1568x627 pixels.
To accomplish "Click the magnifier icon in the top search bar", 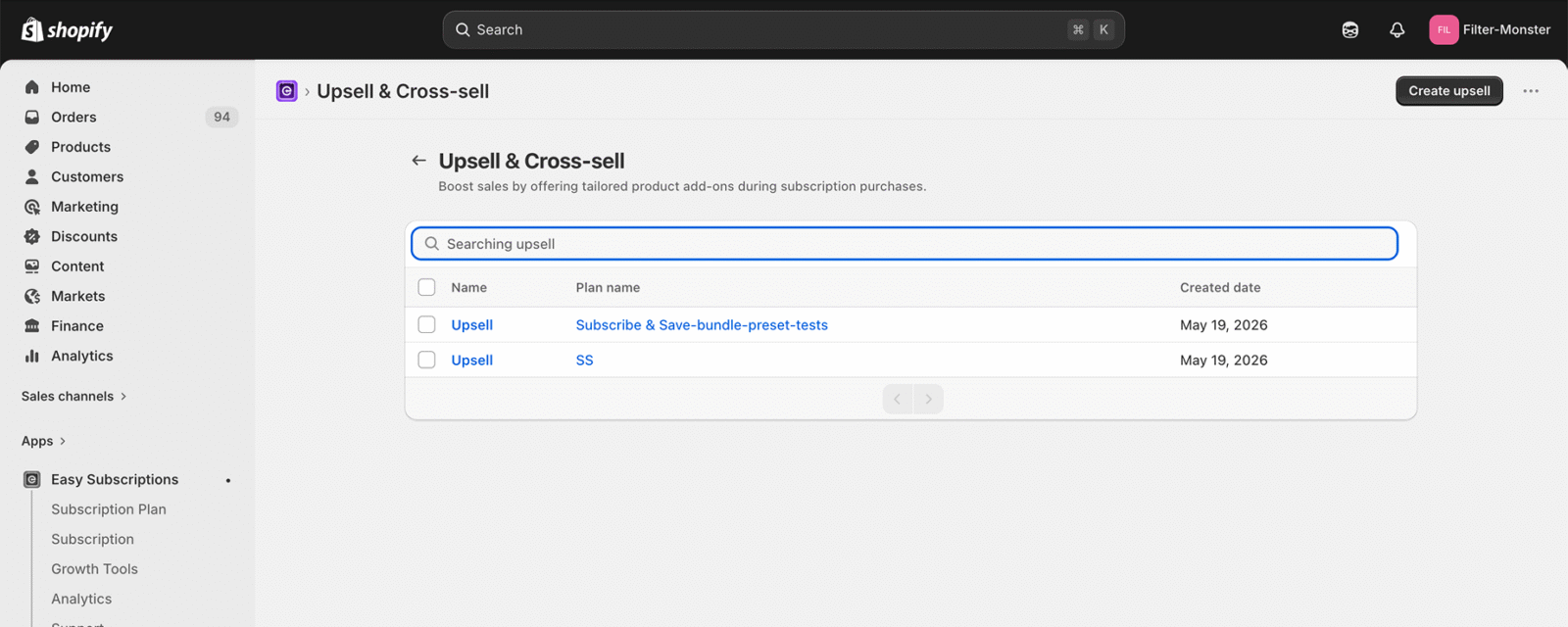I will coord(463,29).
